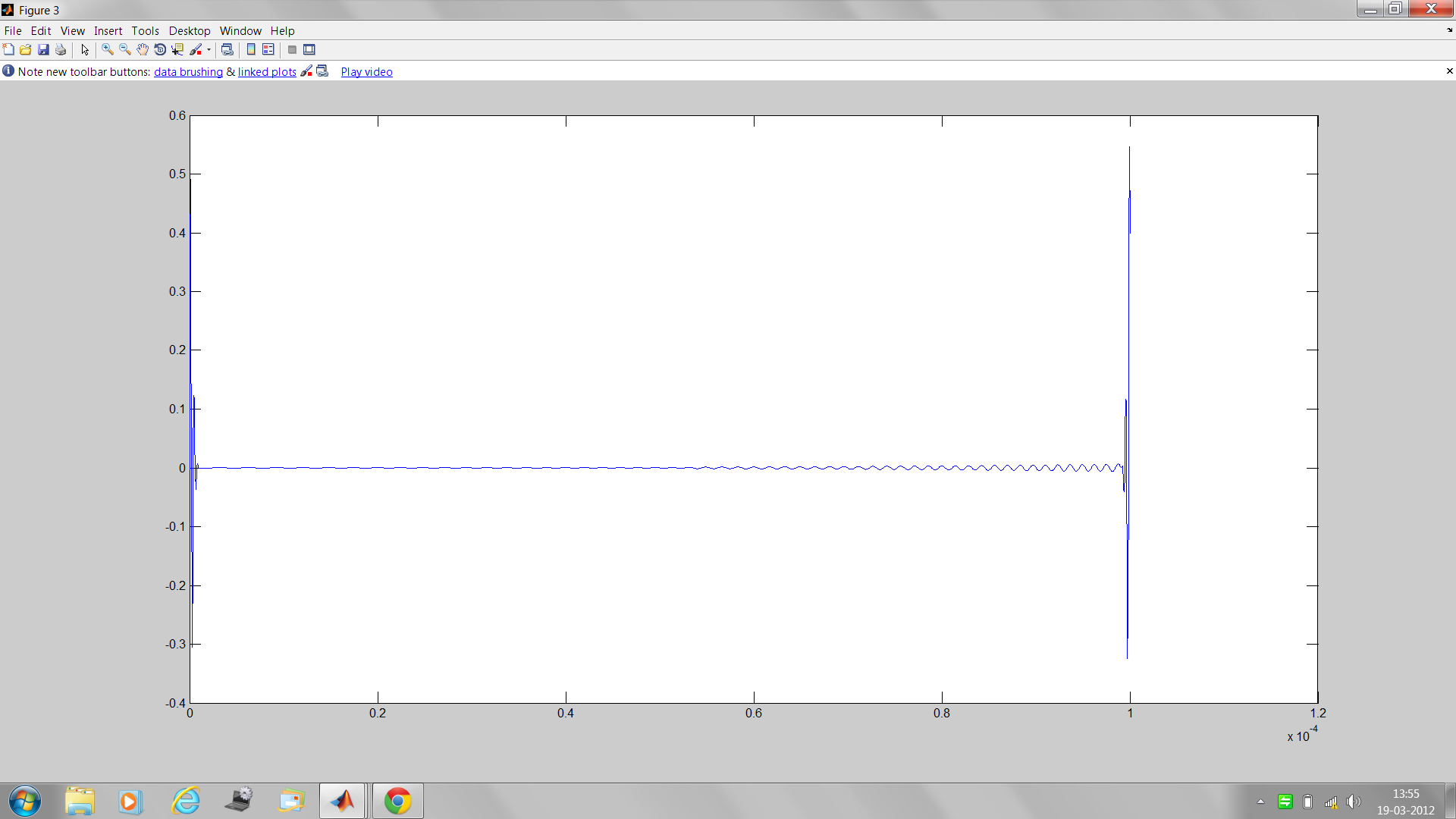Image resolution: width=1456 pixels, height=819 pixels.
Task: Select the Data Cursor tool
Action: coord(177,49)
